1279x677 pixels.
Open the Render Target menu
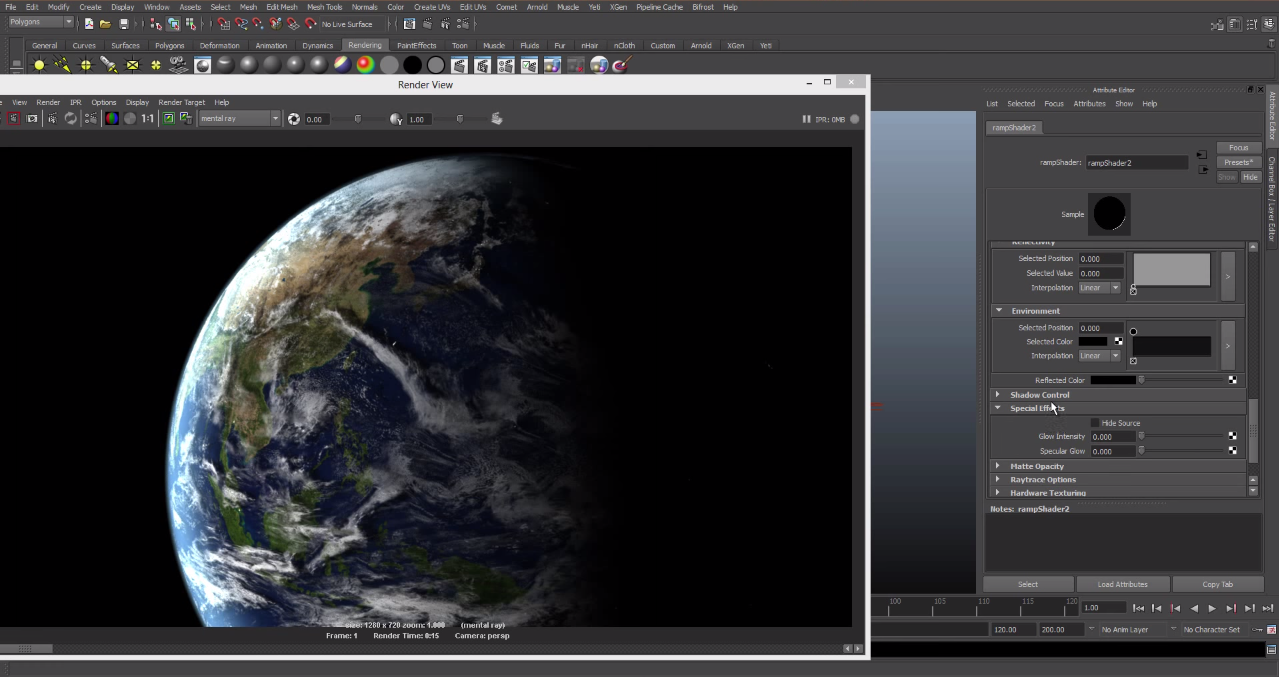click(181, 102)
